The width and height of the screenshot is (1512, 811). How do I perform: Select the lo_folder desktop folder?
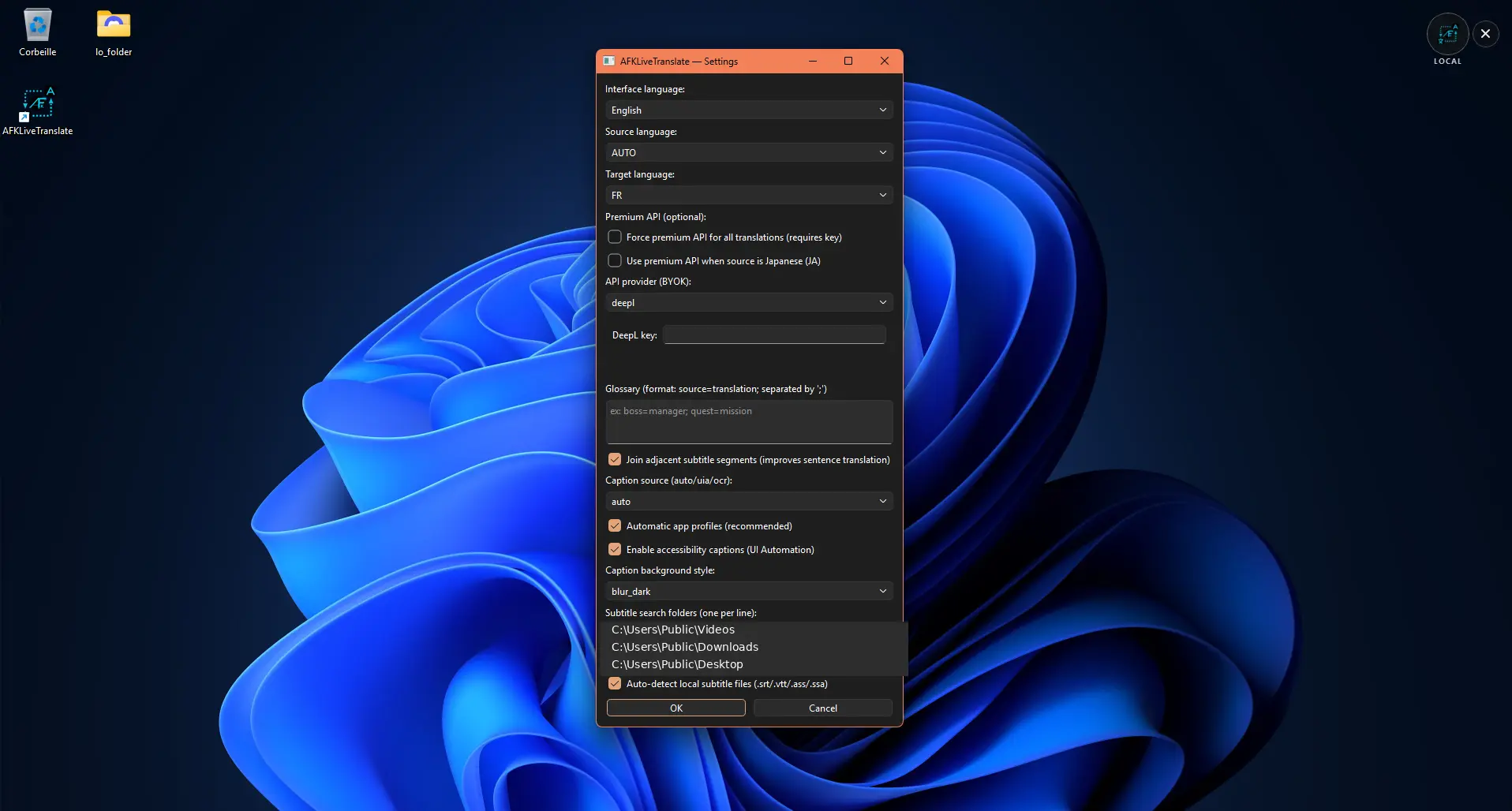pyautogui.click(x=114, y=32)
